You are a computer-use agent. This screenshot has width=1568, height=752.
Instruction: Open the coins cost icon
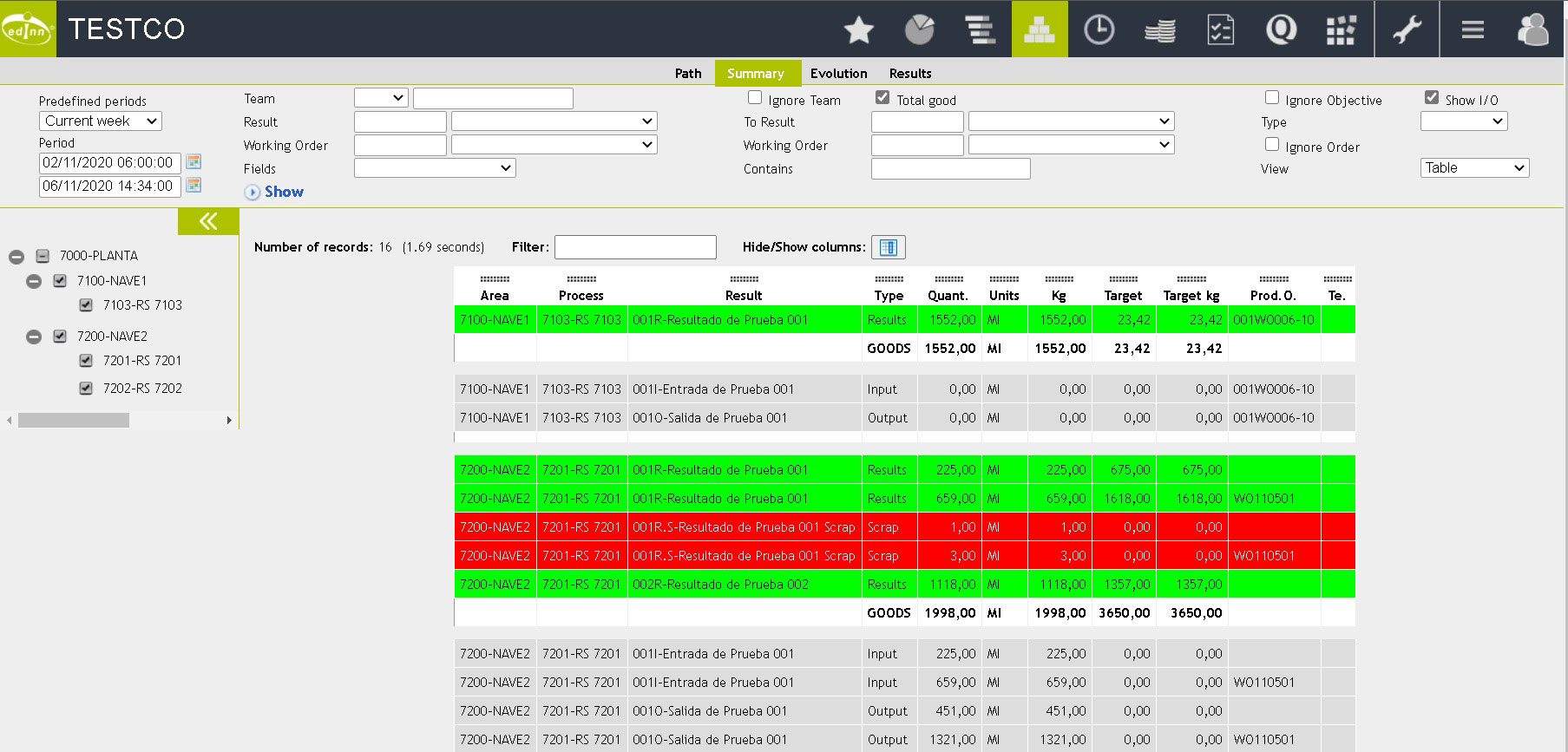point(1160,30)
